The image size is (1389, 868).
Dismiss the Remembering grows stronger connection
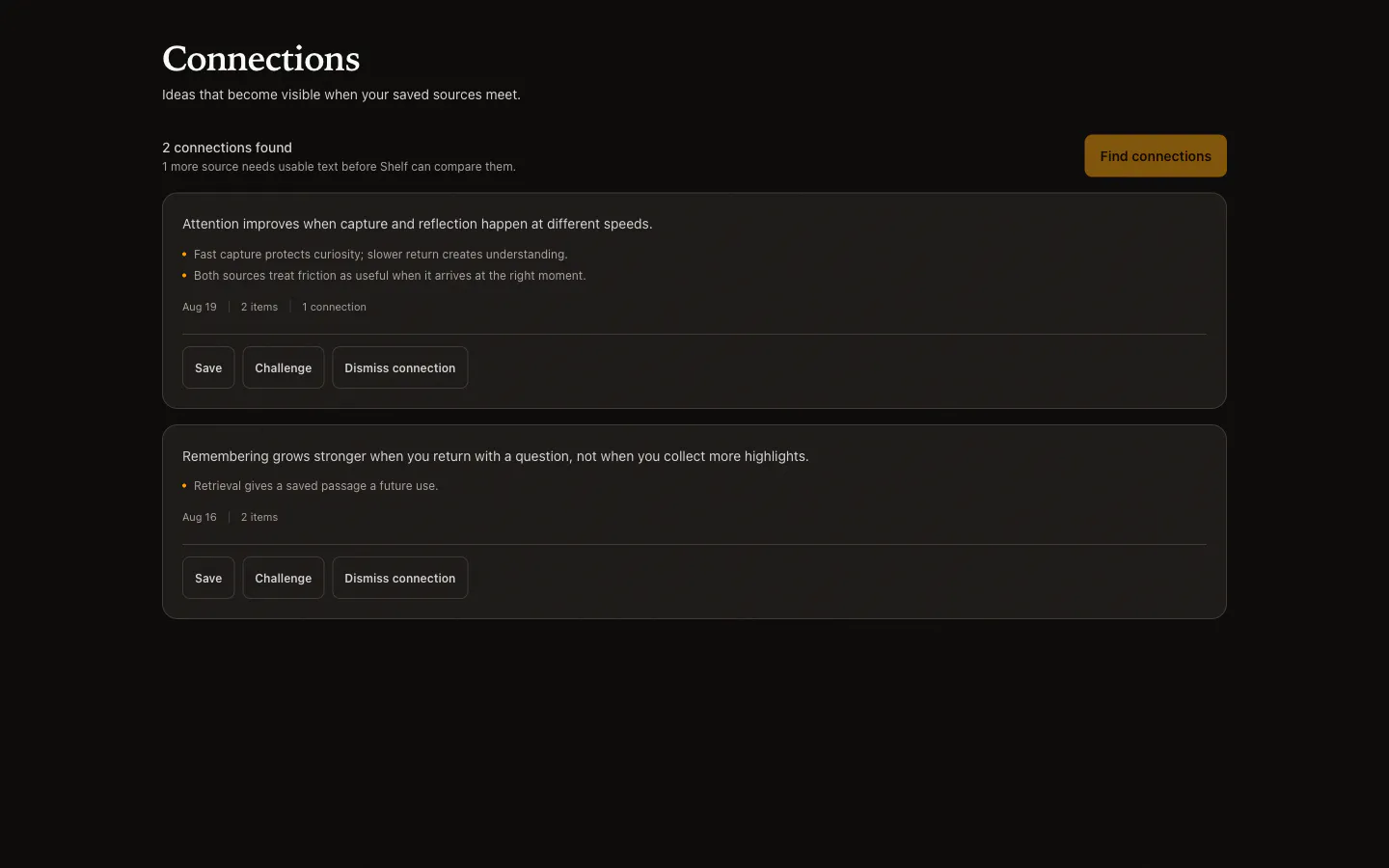(x=399, y=578)
